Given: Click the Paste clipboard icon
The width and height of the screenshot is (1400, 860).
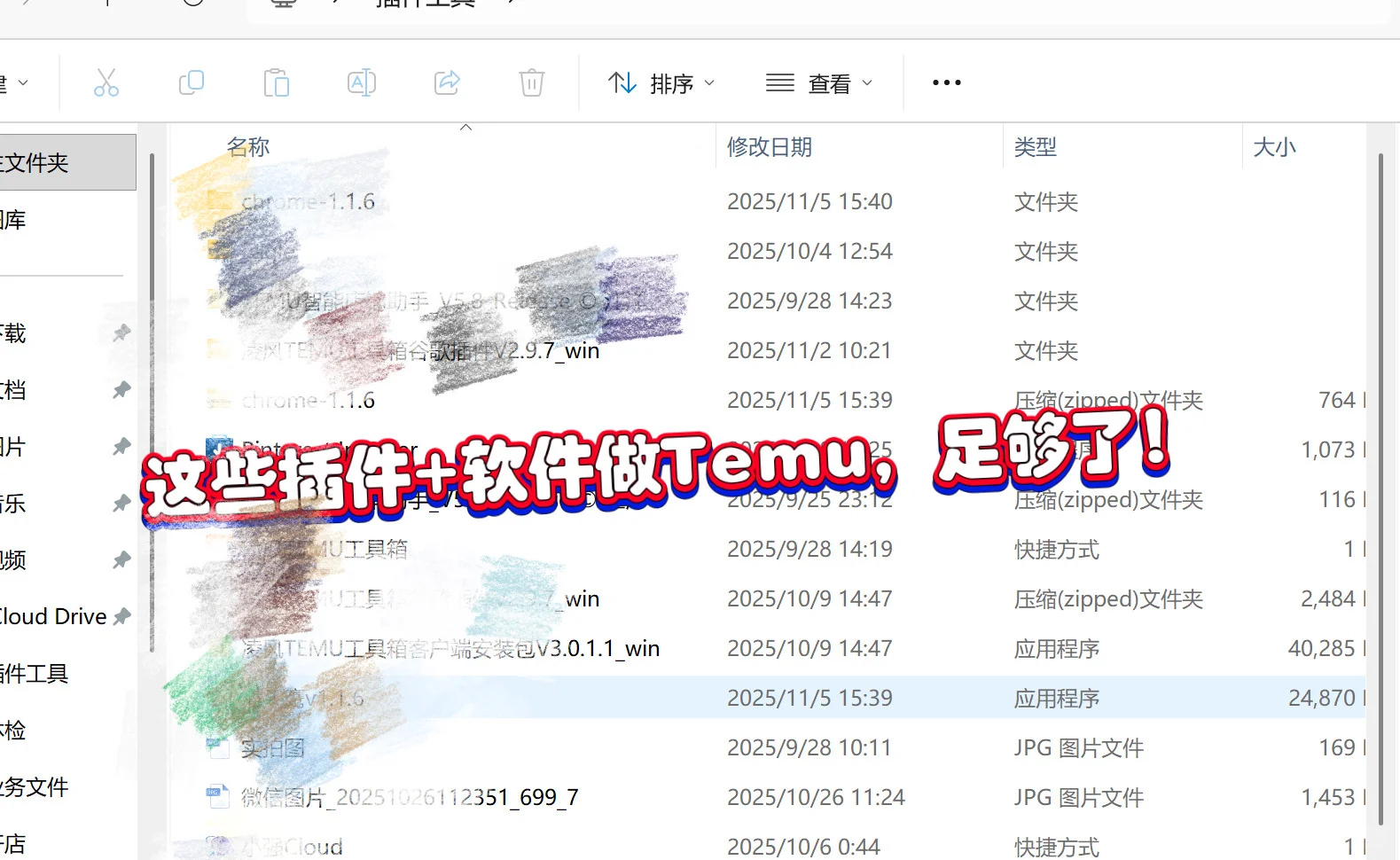Looking at the screenshot, I should (x=277, y=82).
